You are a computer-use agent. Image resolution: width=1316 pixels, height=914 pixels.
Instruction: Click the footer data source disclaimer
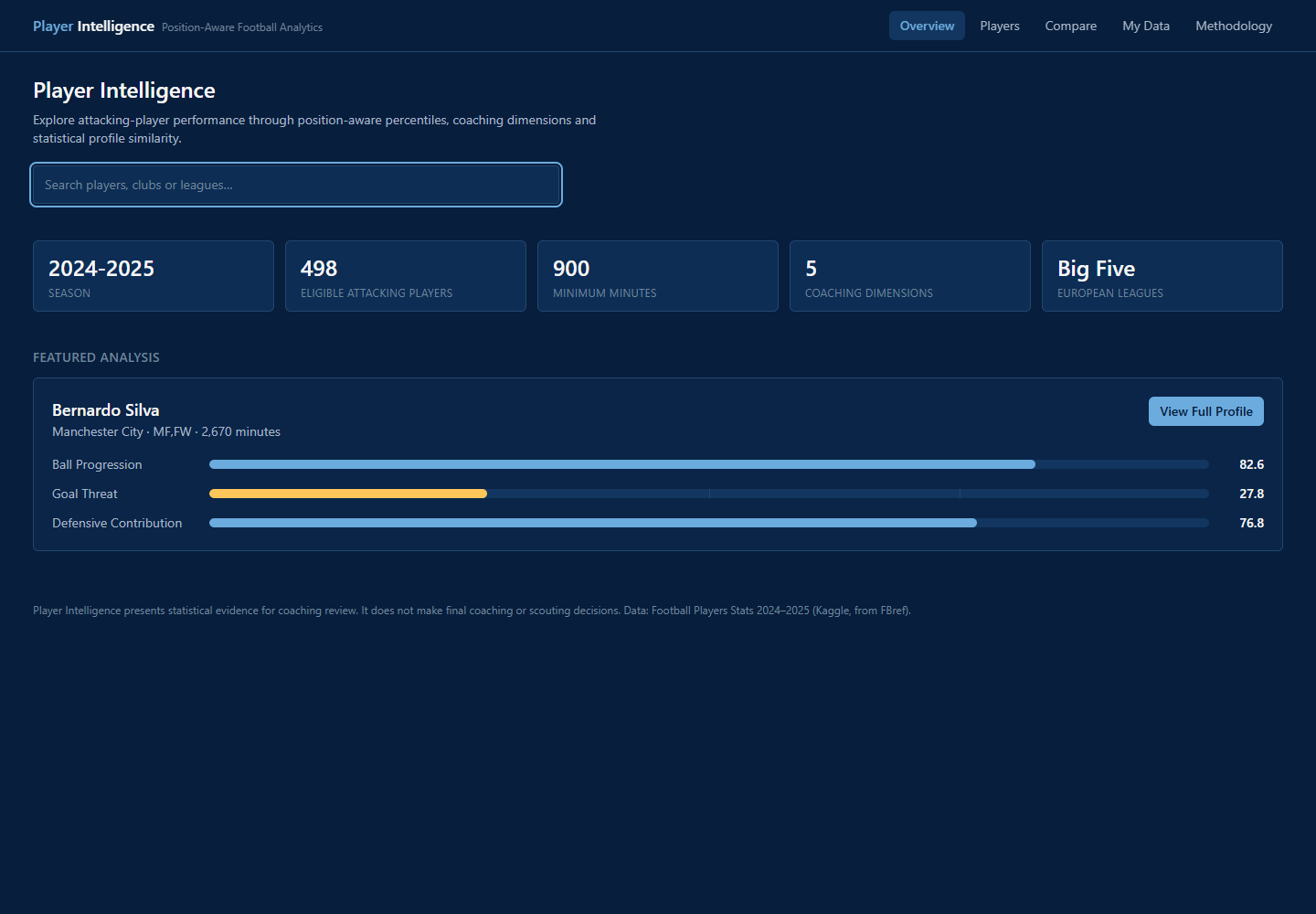[472, 611]
